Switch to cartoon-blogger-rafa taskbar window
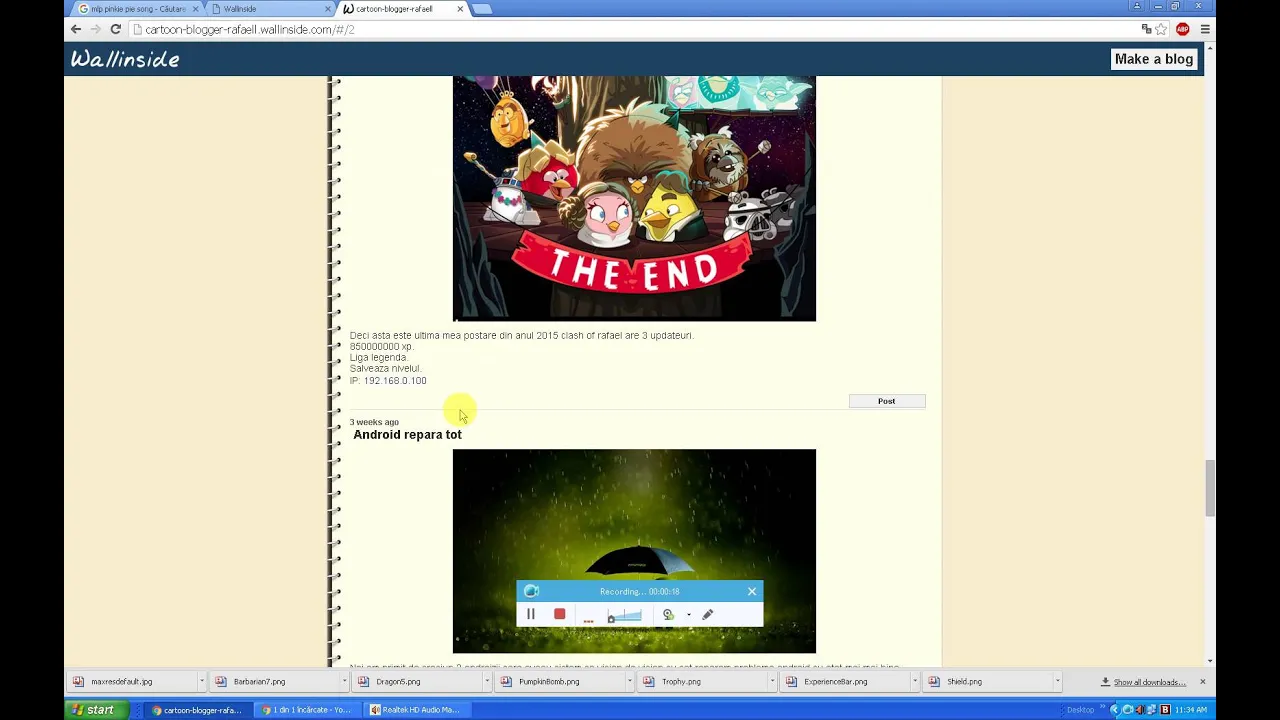This screenshot has width=1280, height=720. tap(197, 710)
